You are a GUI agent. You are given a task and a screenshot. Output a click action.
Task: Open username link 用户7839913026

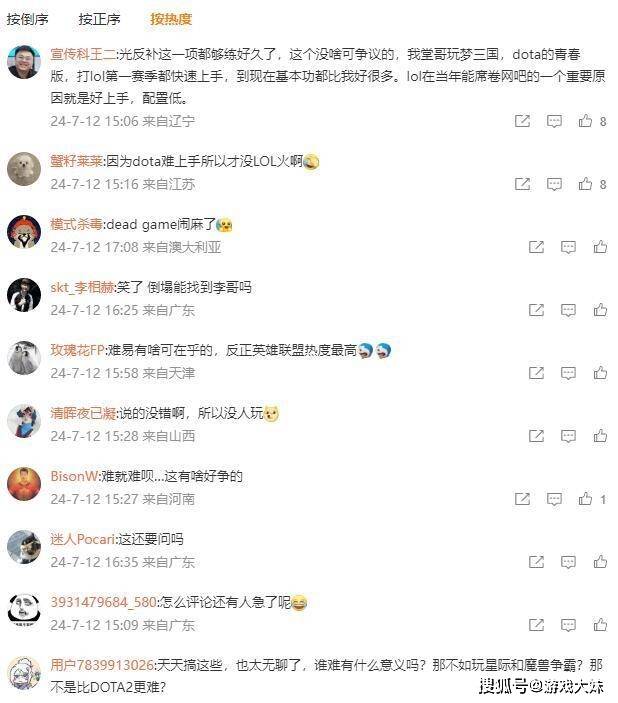(x=102, y=664)
